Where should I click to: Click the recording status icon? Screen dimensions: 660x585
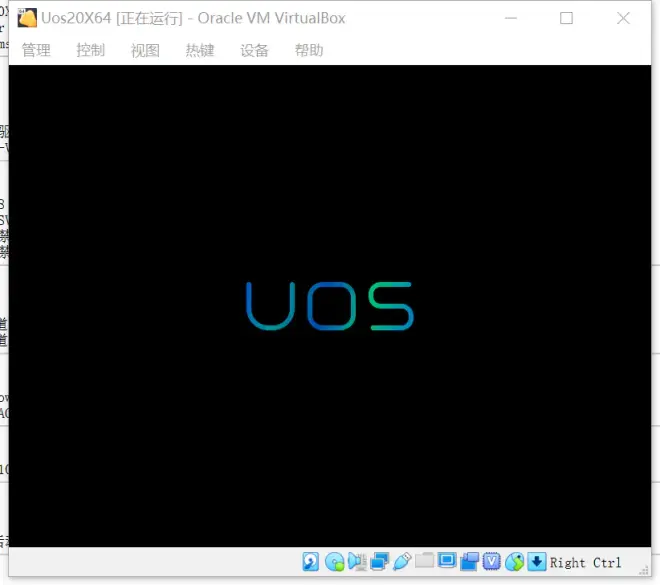(x=469, y=562)
